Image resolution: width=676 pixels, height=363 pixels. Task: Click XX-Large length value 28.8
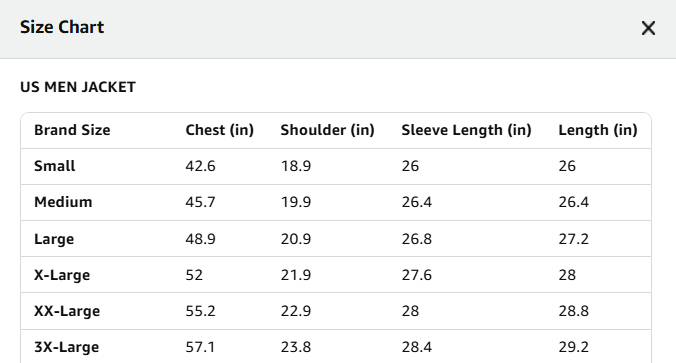573,311
